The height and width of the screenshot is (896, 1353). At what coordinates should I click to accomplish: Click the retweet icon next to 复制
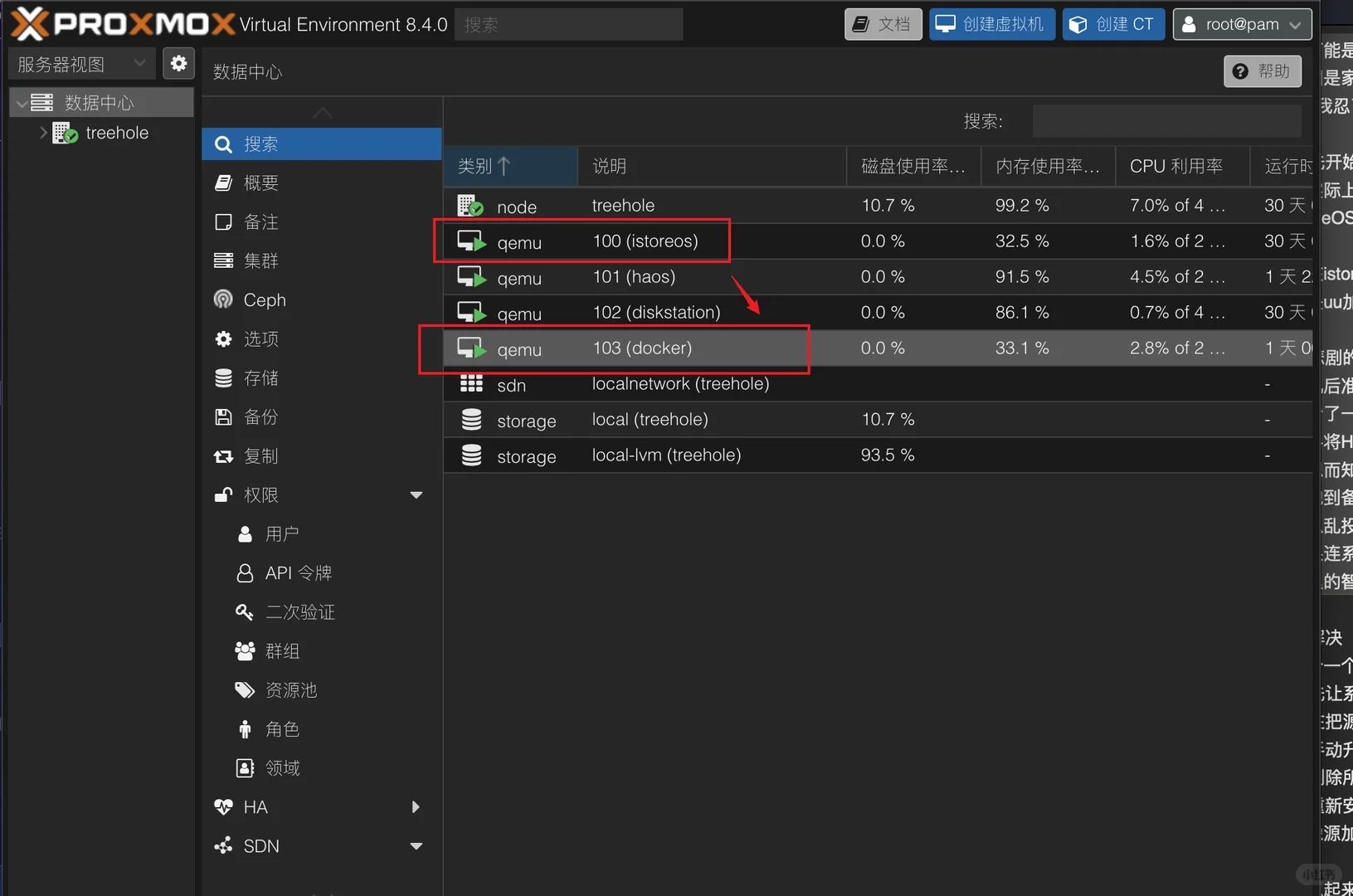click(x=223, y=455)
